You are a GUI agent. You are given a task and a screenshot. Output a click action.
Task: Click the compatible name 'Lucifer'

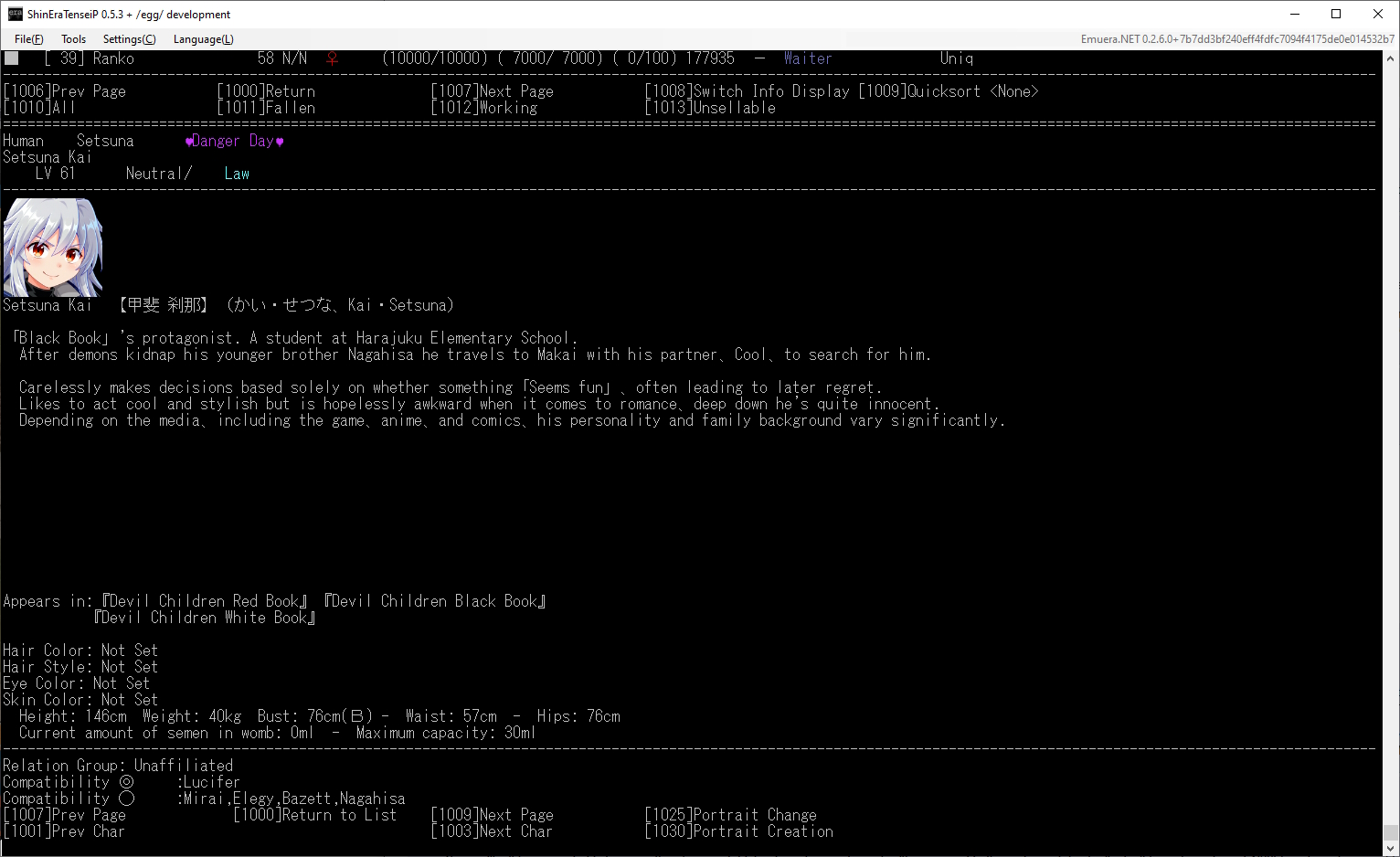click(211, 782)
